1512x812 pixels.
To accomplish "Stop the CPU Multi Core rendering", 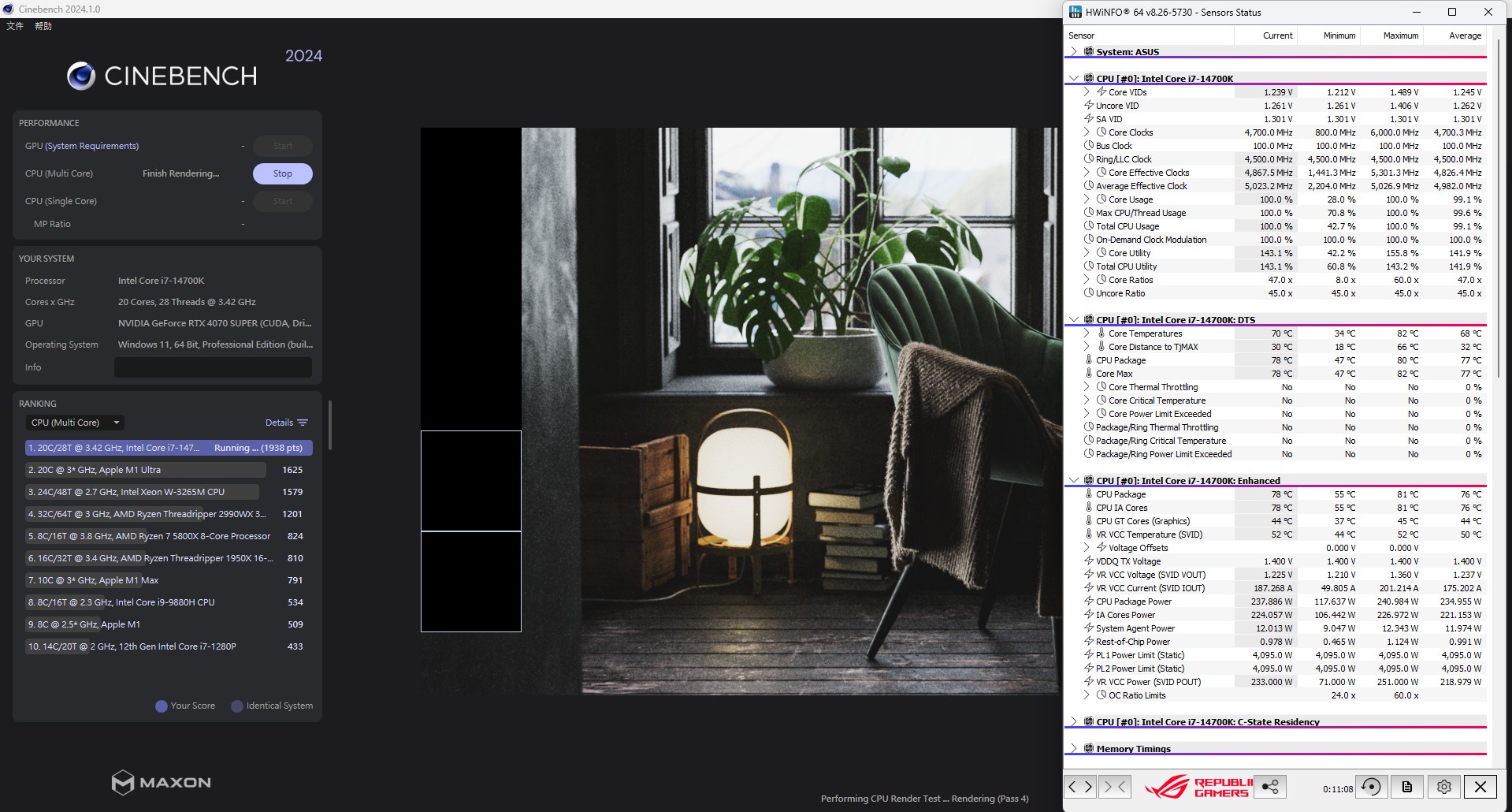I will pos(283,173).
